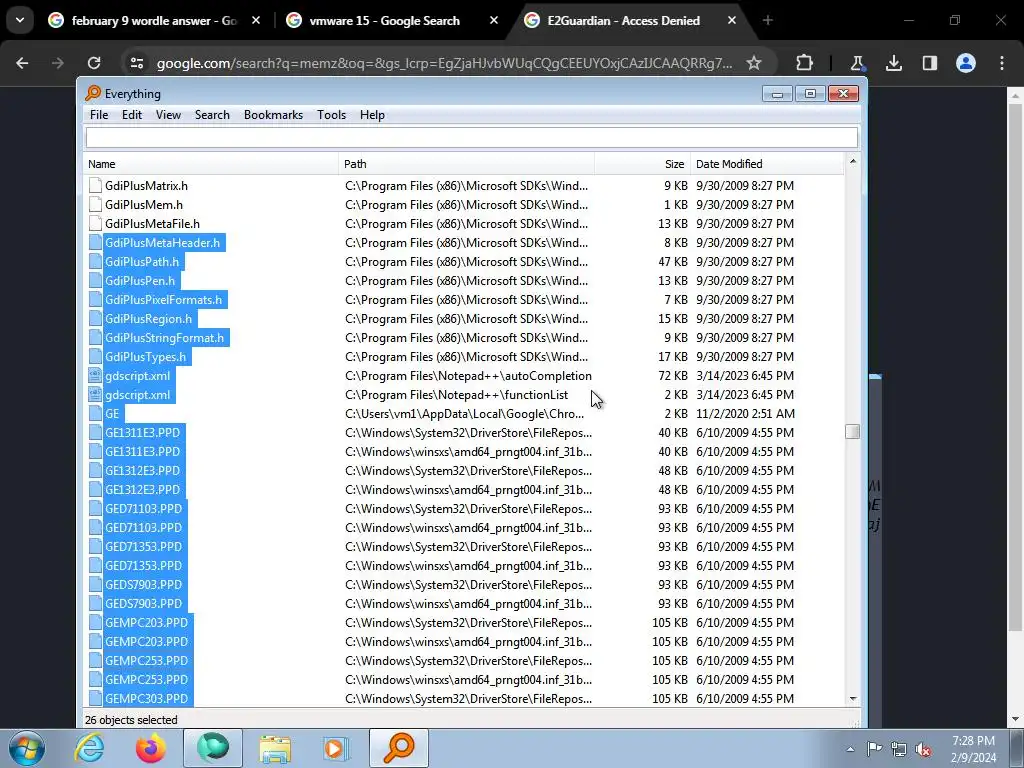Select the GE file in Chrome AppData
Image resolution: width=1024 pixels, height=768 pixels.
112,413
